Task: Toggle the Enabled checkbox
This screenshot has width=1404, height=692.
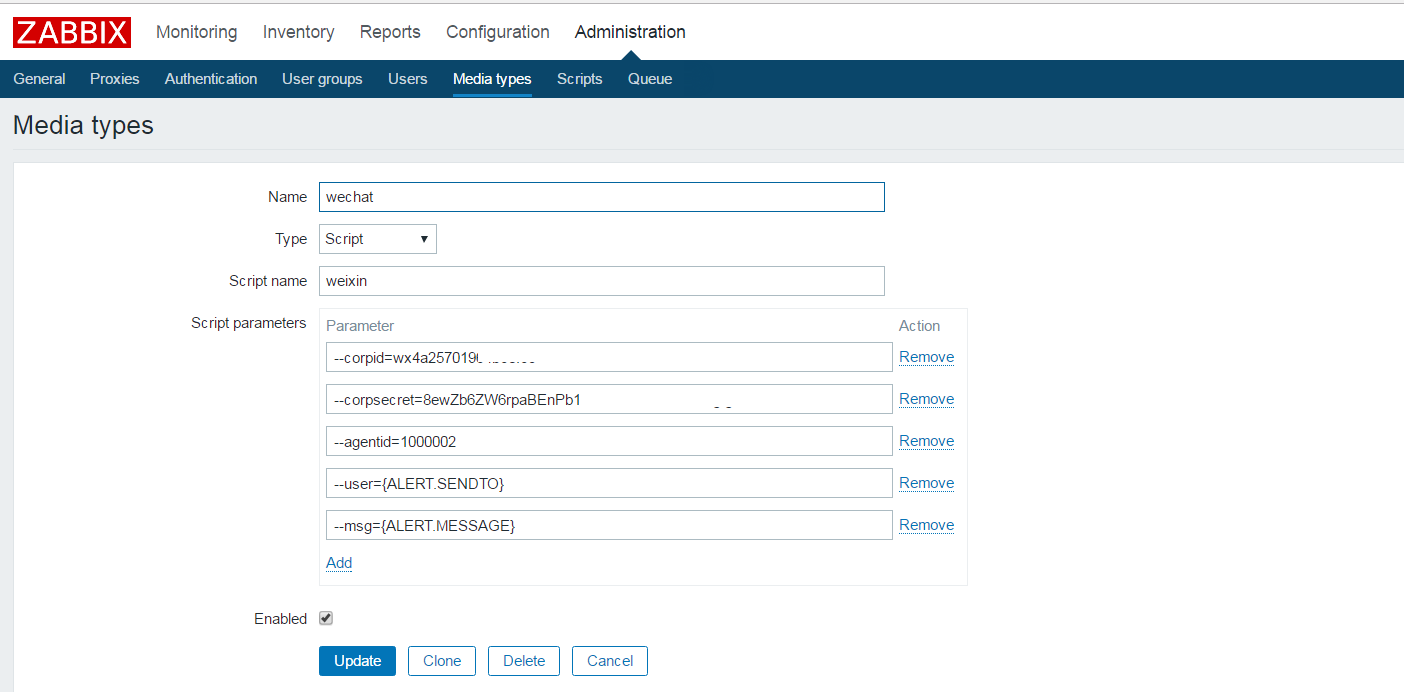Action: click(326, 619)
